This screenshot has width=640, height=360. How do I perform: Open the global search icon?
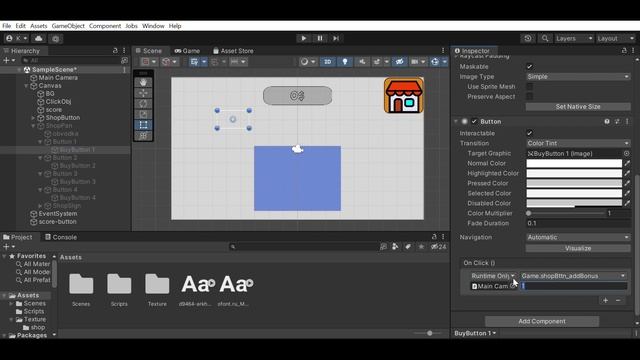click(x=545, y=38)
